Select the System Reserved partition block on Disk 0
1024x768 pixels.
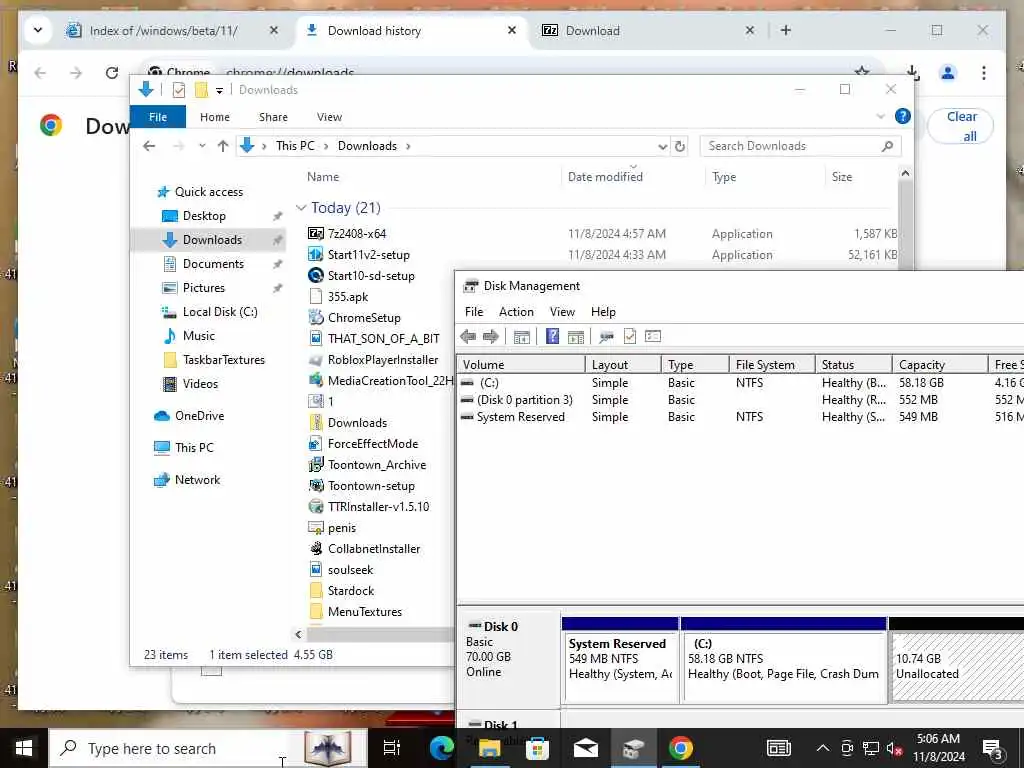(x=620, y=660)
